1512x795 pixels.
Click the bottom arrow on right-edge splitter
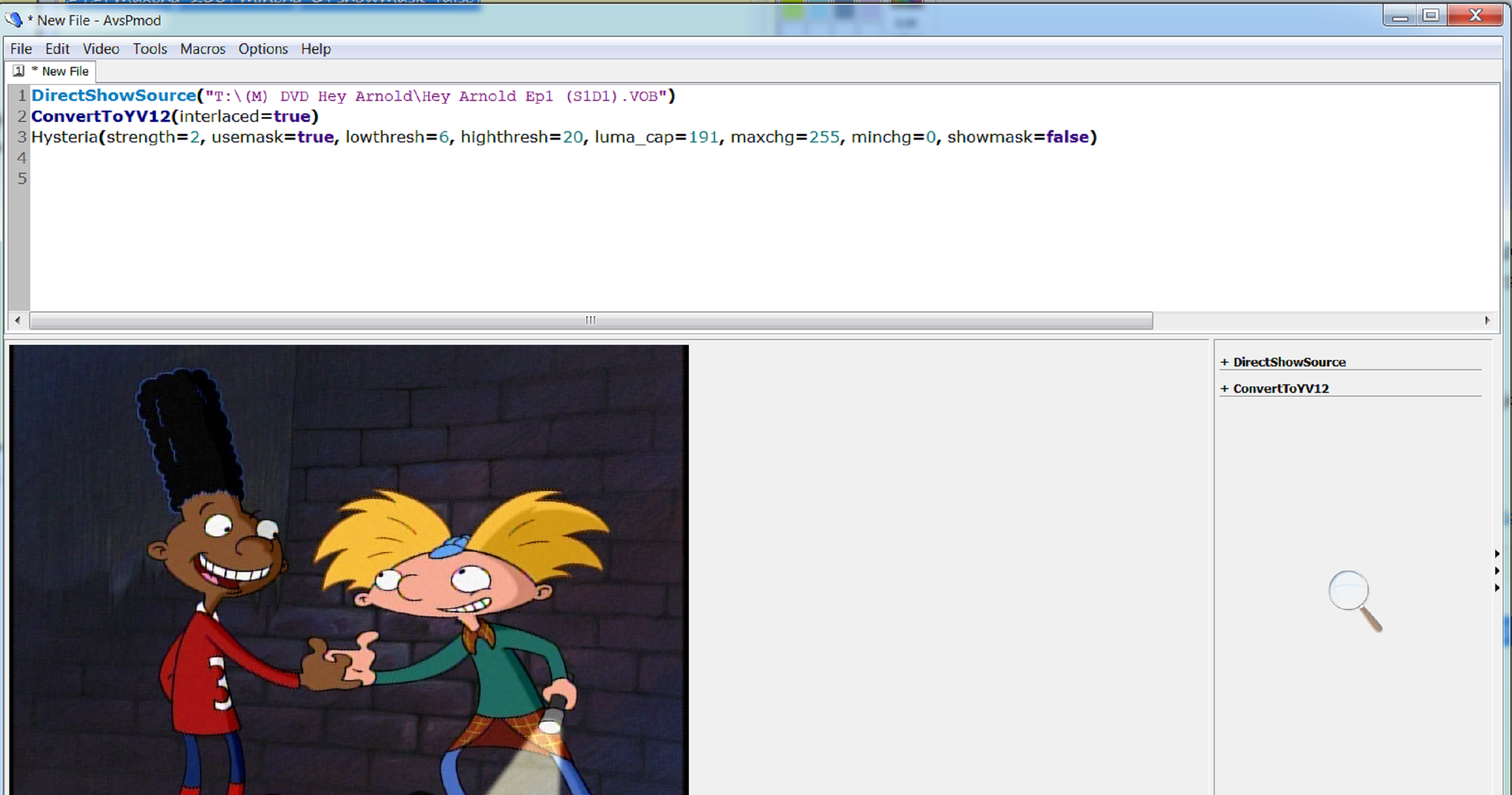[x=1497, y=588]
